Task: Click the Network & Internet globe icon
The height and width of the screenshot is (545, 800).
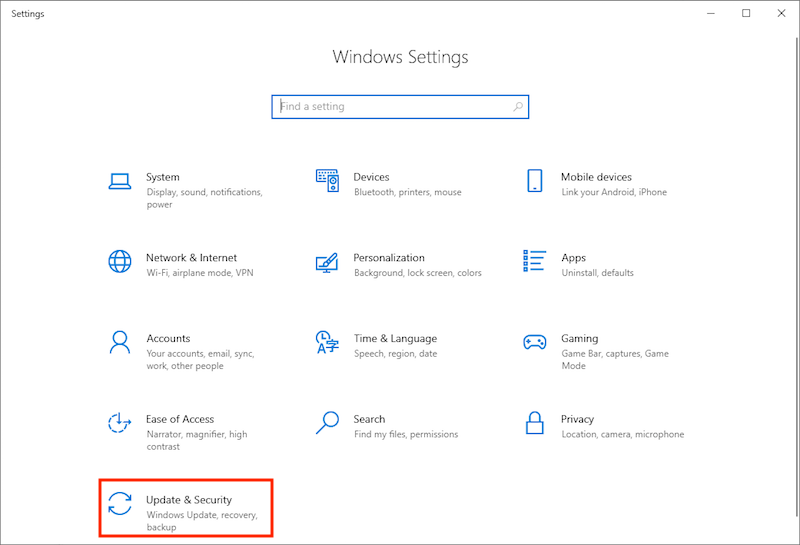Action: pos(120,262)
